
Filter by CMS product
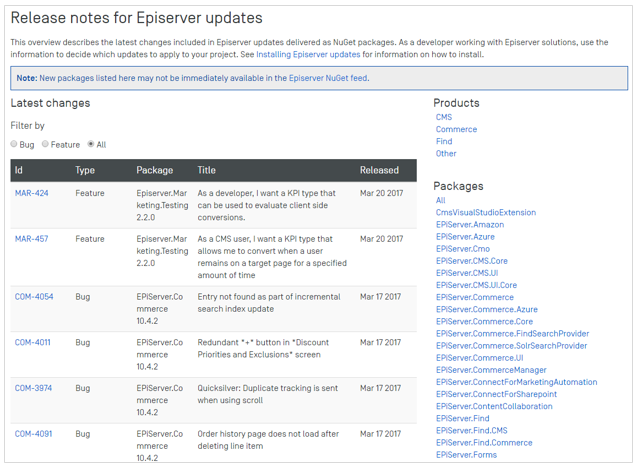pos(444,117)
